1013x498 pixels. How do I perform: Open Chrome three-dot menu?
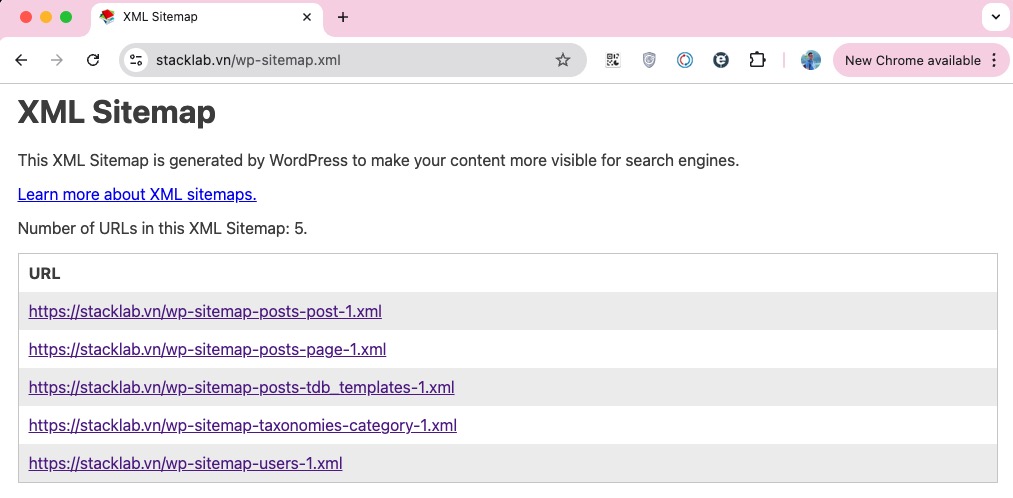pyautogui.click(x=994, y=60)
